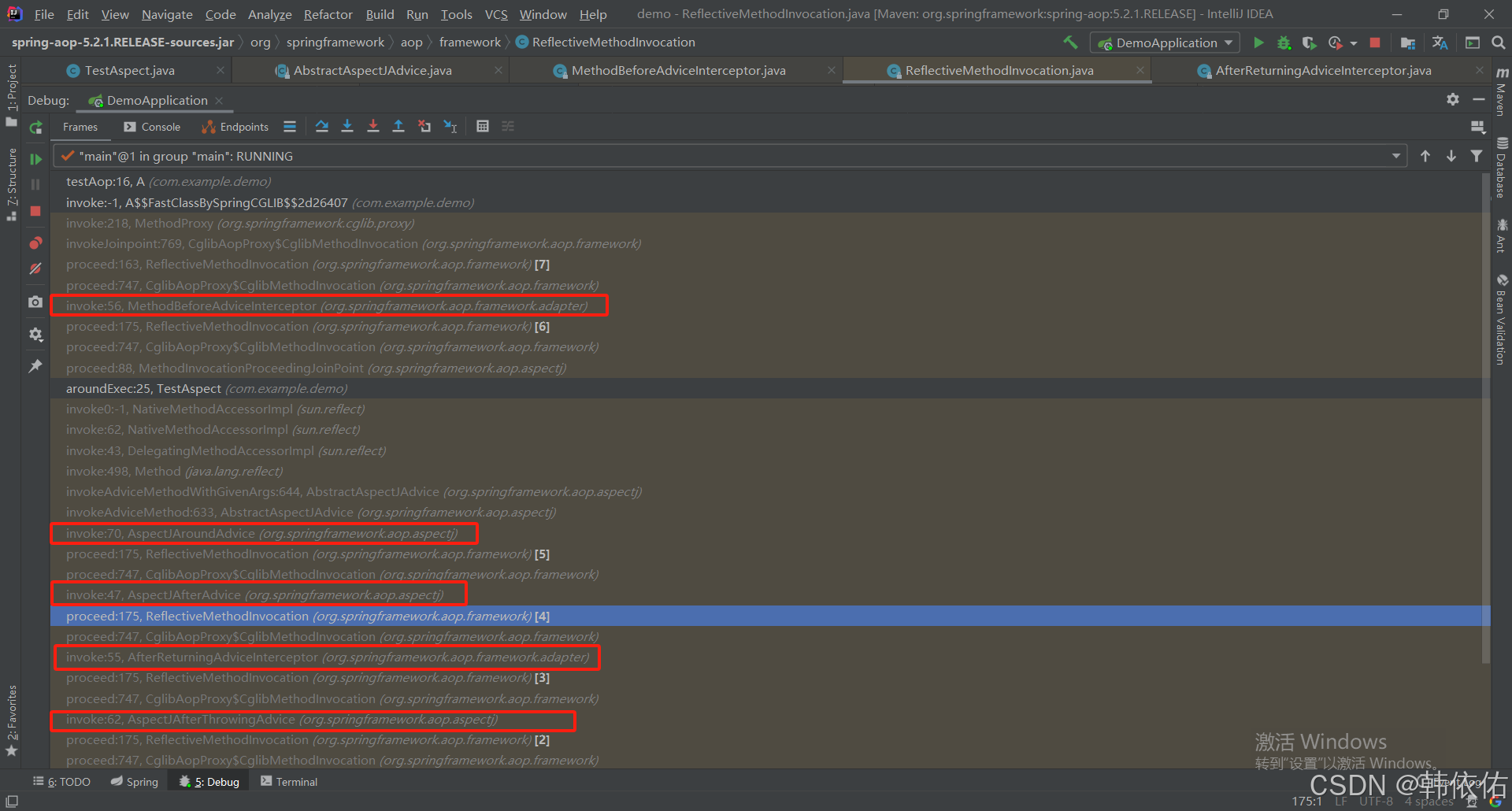Toggle the Database tool window stripe
This screenshot has width=1512, height=811.
1501,168
